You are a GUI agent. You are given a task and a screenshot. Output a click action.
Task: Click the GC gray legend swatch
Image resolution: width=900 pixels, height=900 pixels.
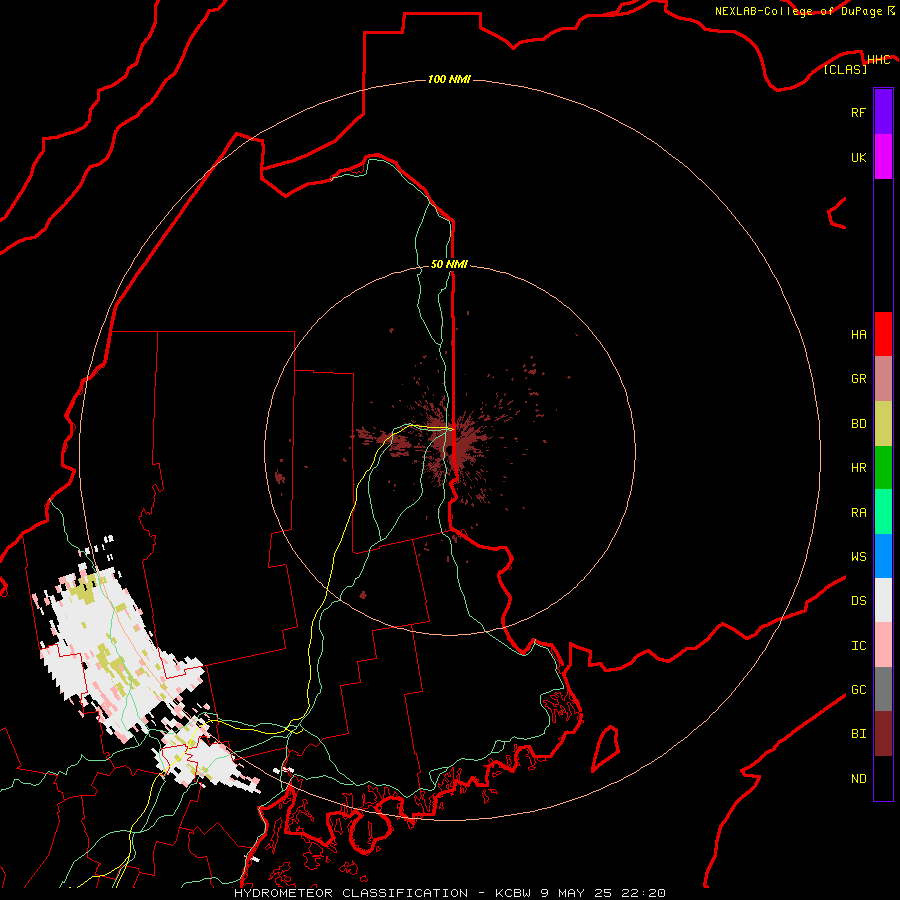coord(883,689)
